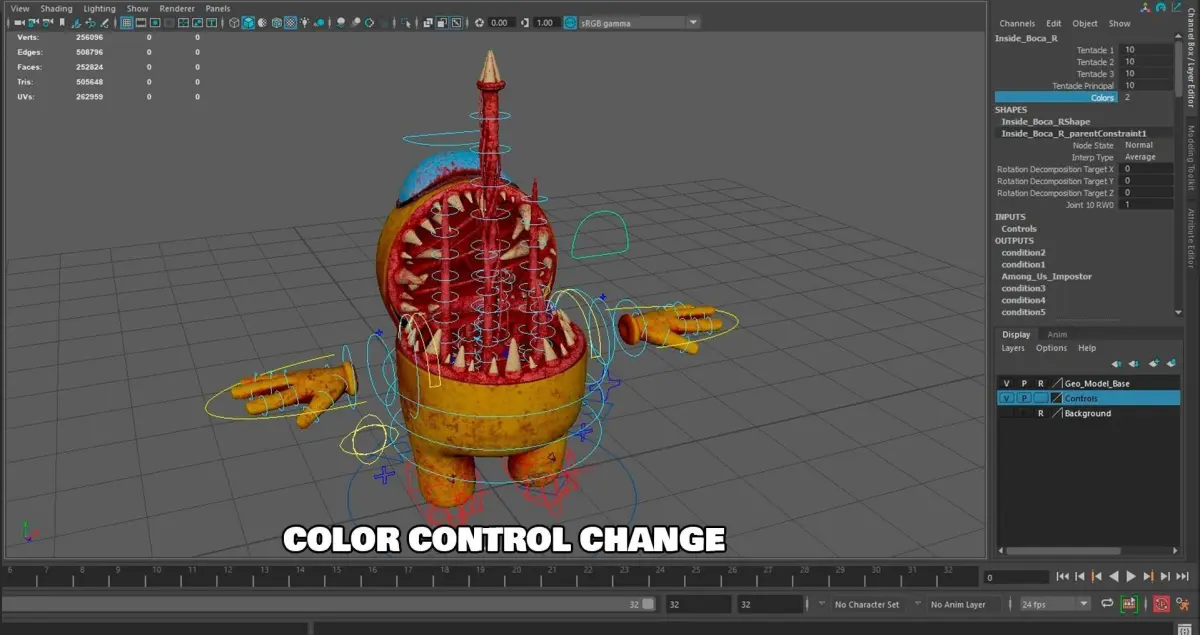
Task: Click the Gamma reset icon
Action: 524,22
